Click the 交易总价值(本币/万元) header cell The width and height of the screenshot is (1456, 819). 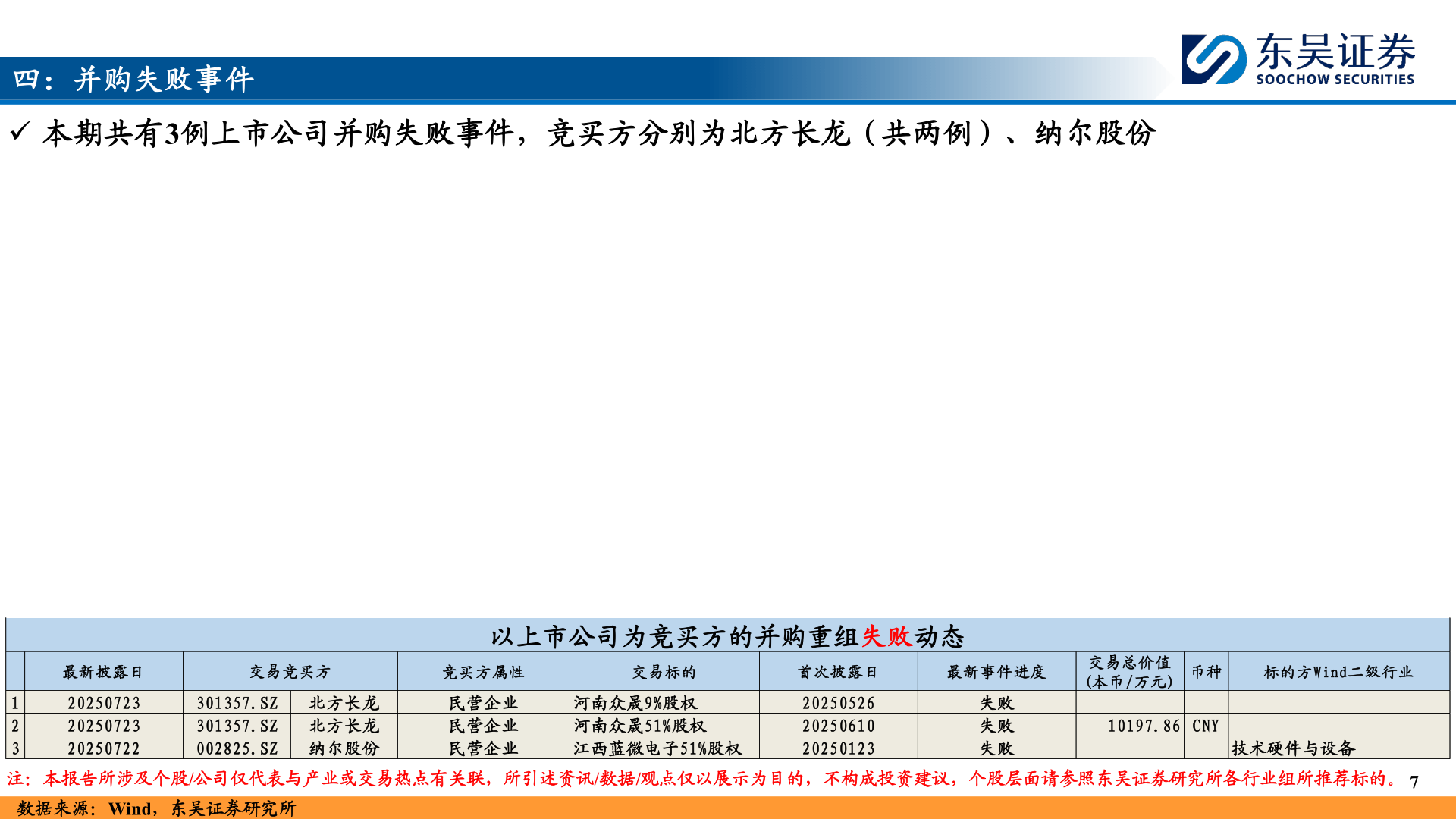pyautogui.click(x=1131, y=670)
